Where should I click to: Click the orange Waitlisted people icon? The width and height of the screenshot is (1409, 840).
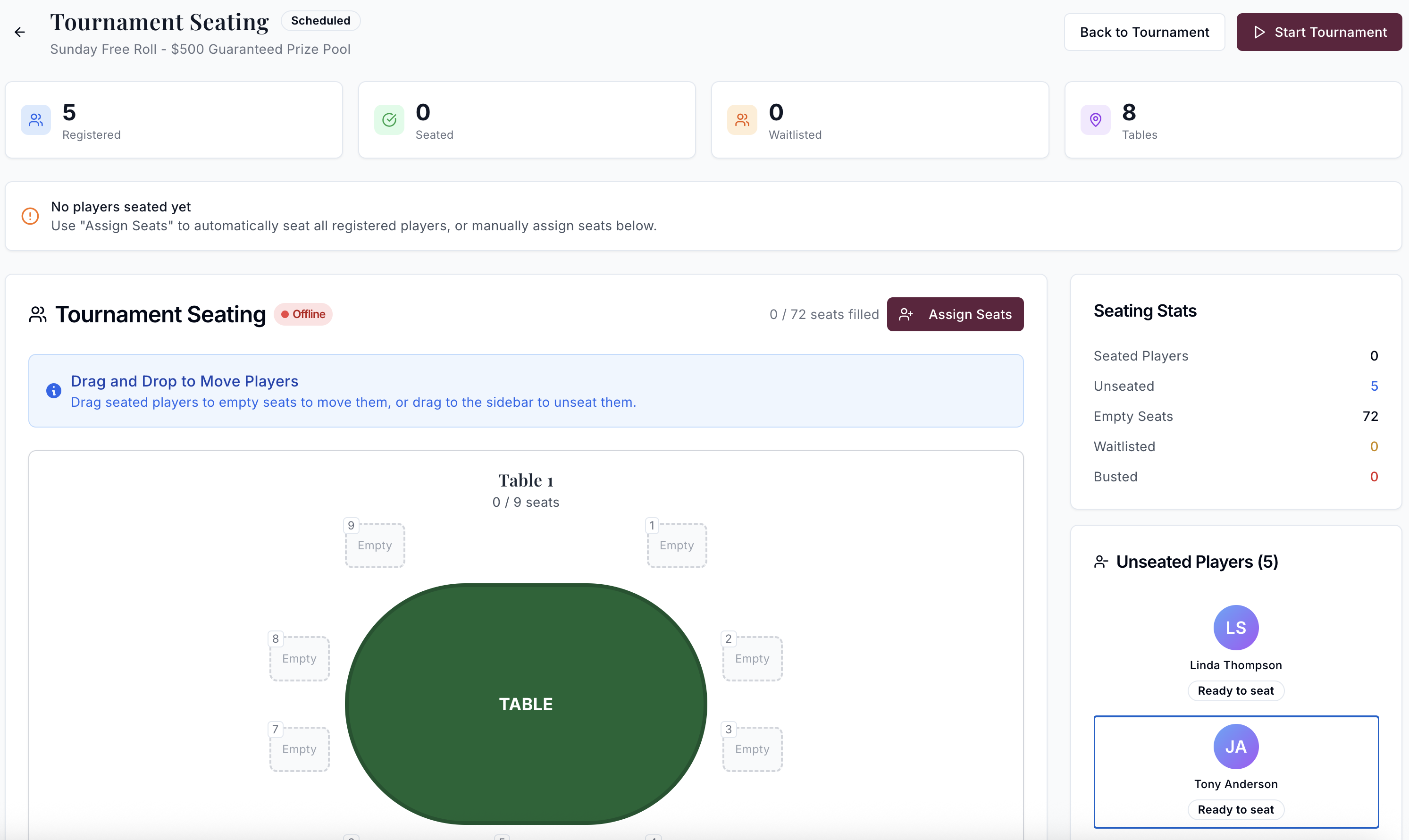click(x=742, y=120)
